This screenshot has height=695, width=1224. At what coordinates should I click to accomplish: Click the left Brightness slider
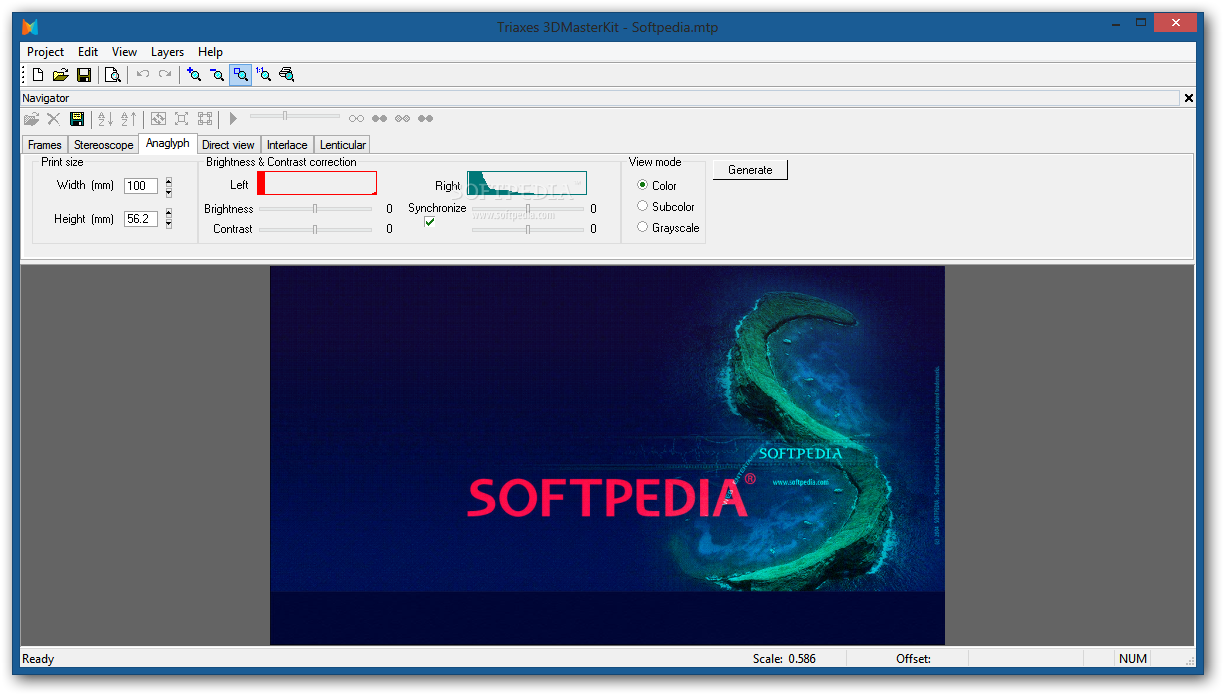pos(315,209)
